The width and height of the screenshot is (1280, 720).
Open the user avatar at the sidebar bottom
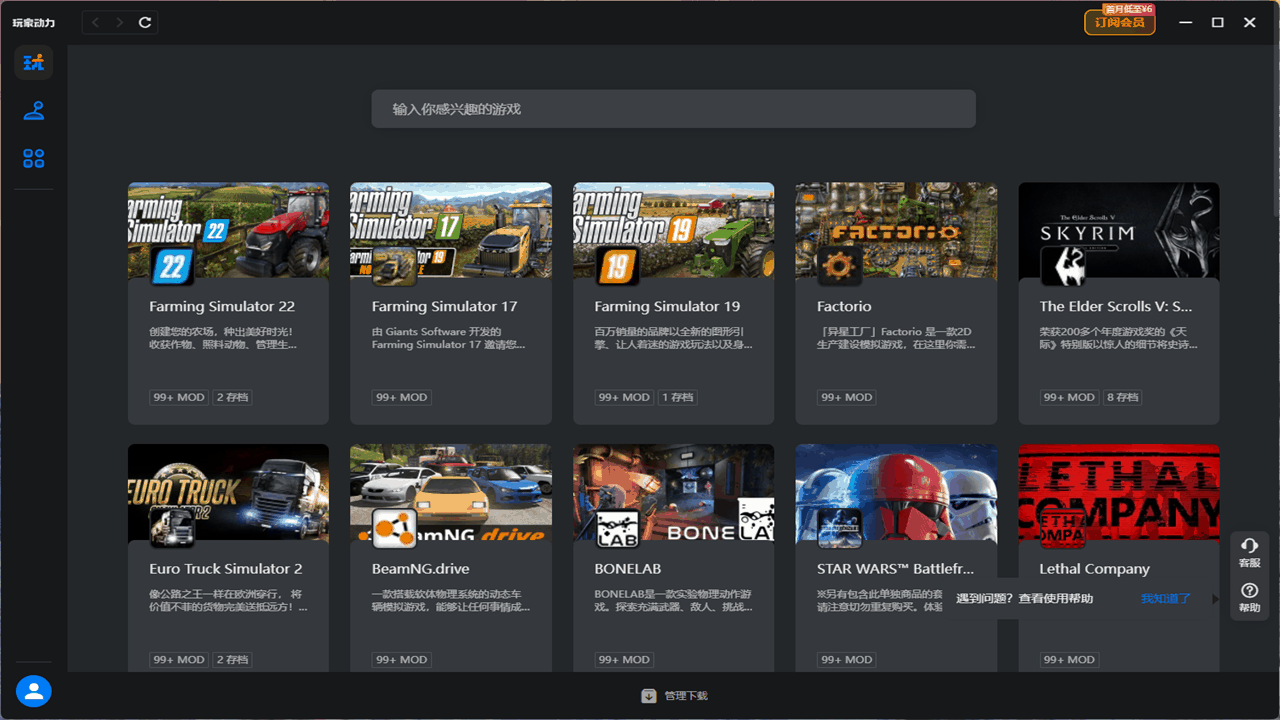[34, 691]
